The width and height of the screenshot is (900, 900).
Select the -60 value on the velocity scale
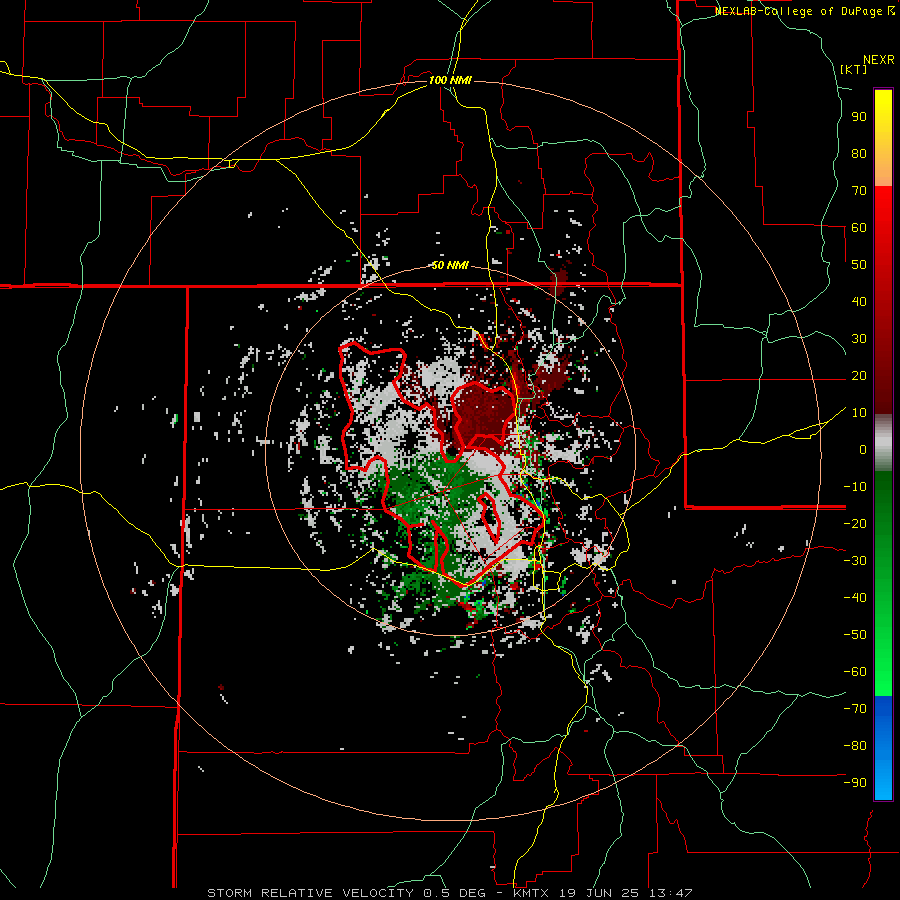[855, 672]
